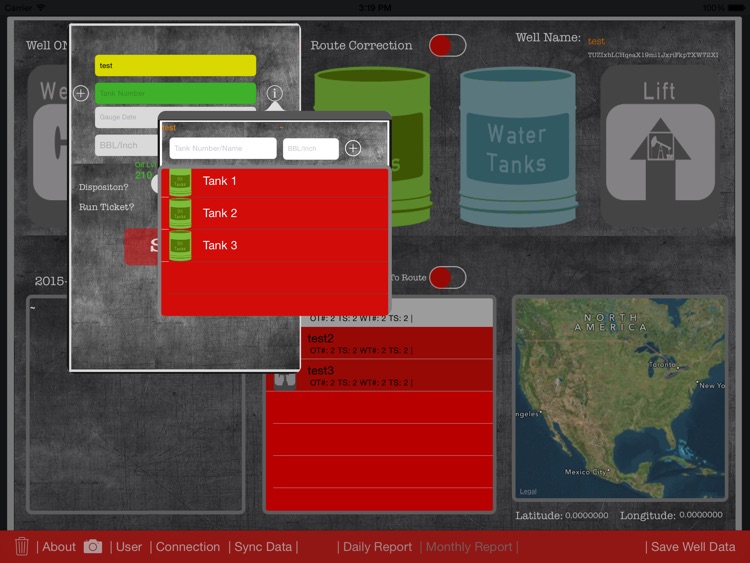Click the Legal link on the map

528,492
